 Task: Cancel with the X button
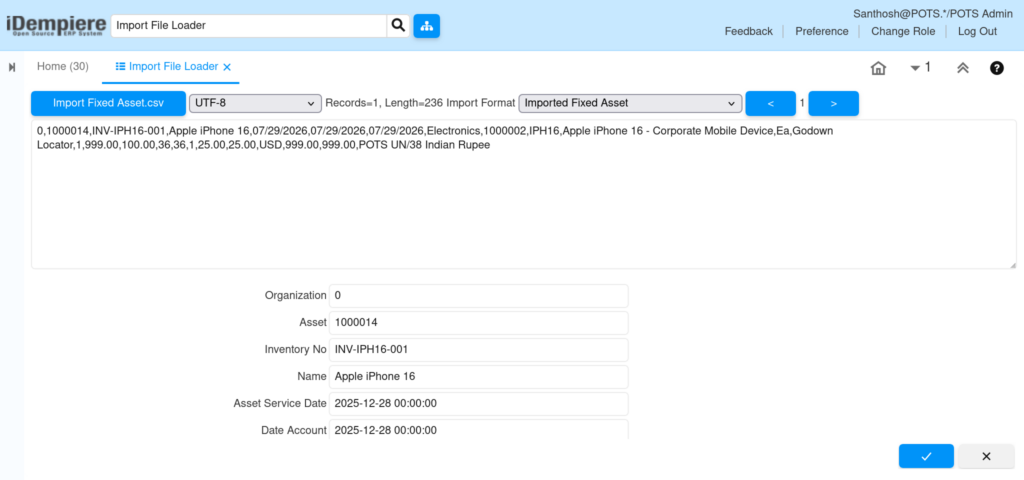(x=986, y=456)
